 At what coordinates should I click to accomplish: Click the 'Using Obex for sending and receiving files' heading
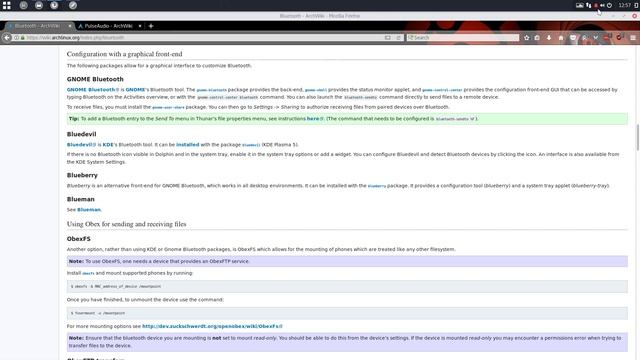(x=127, y=224)
